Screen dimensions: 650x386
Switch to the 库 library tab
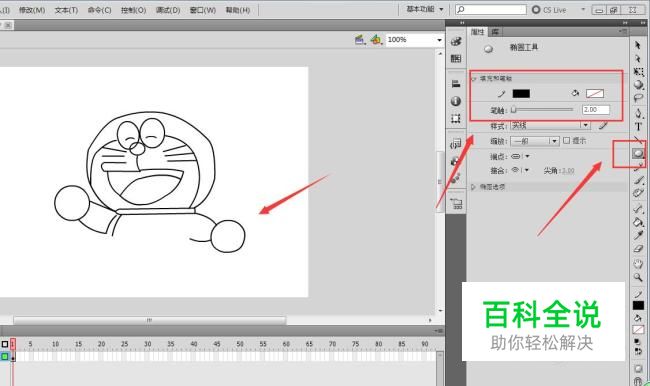(495, 32)
